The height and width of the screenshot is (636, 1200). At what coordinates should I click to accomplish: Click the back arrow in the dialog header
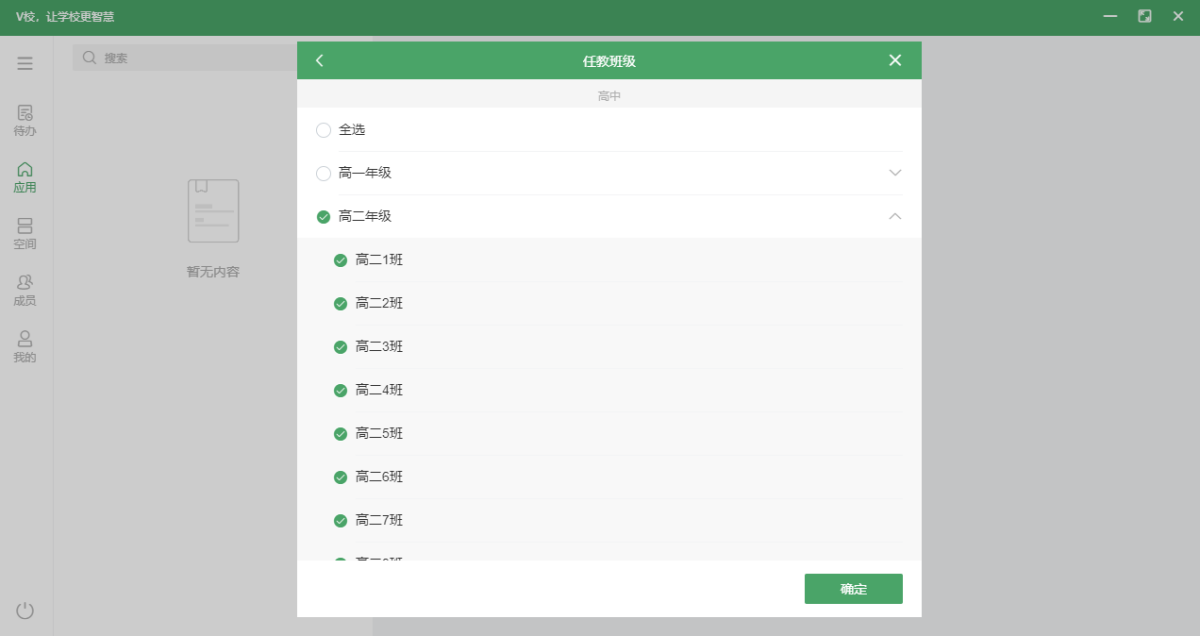[x=319, y=60]
